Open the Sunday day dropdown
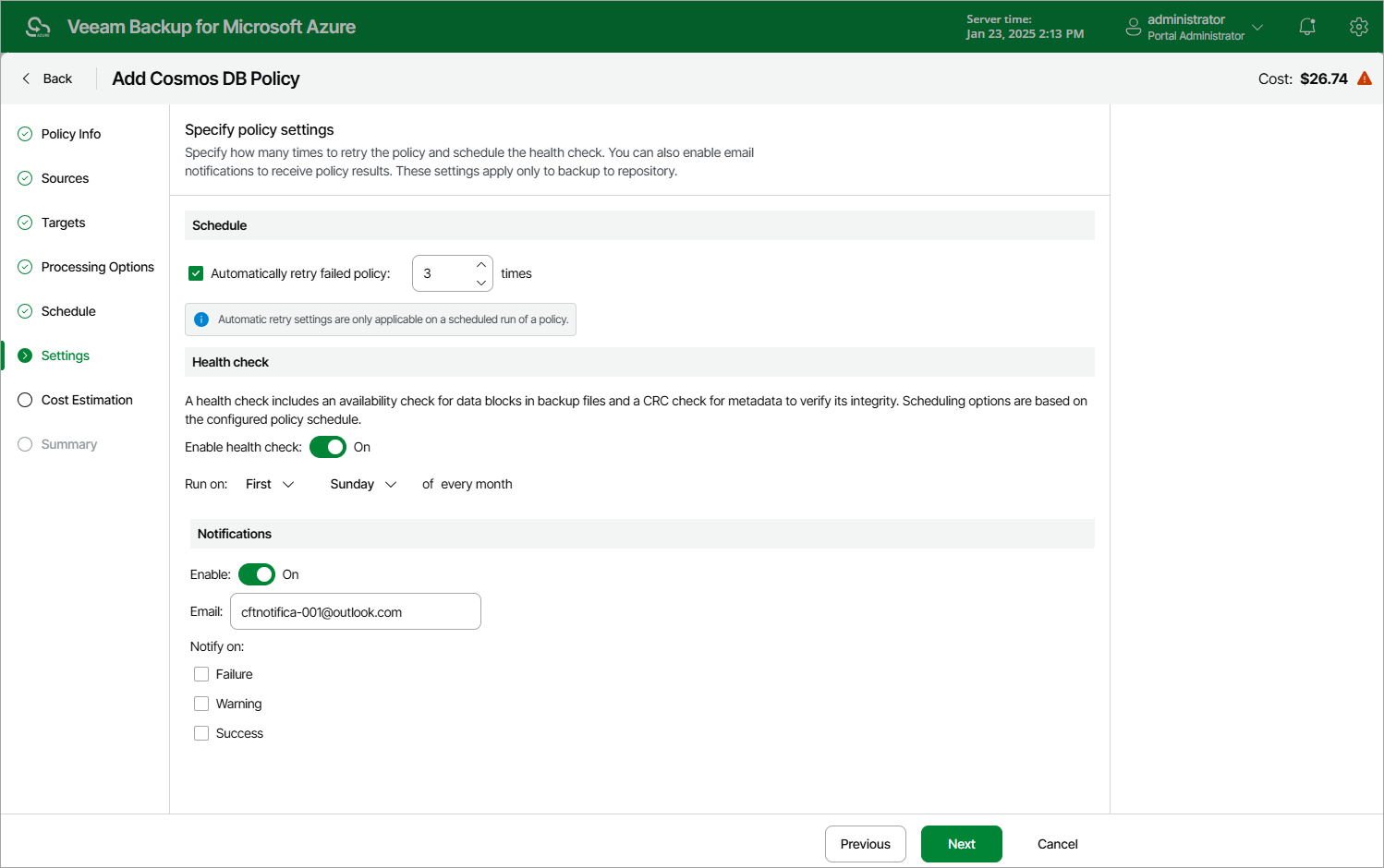Screen dimensions: 1384x868 [x=363, y=484]
